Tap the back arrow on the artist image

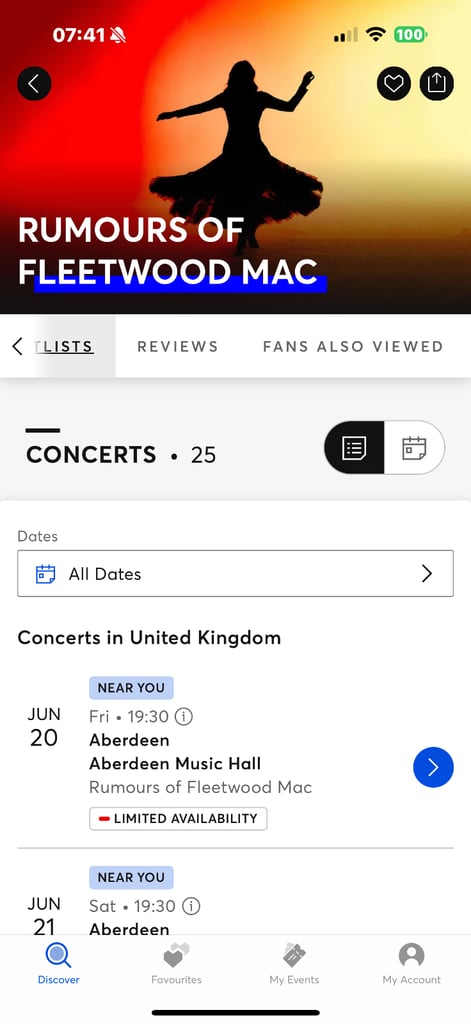(34, 84)
